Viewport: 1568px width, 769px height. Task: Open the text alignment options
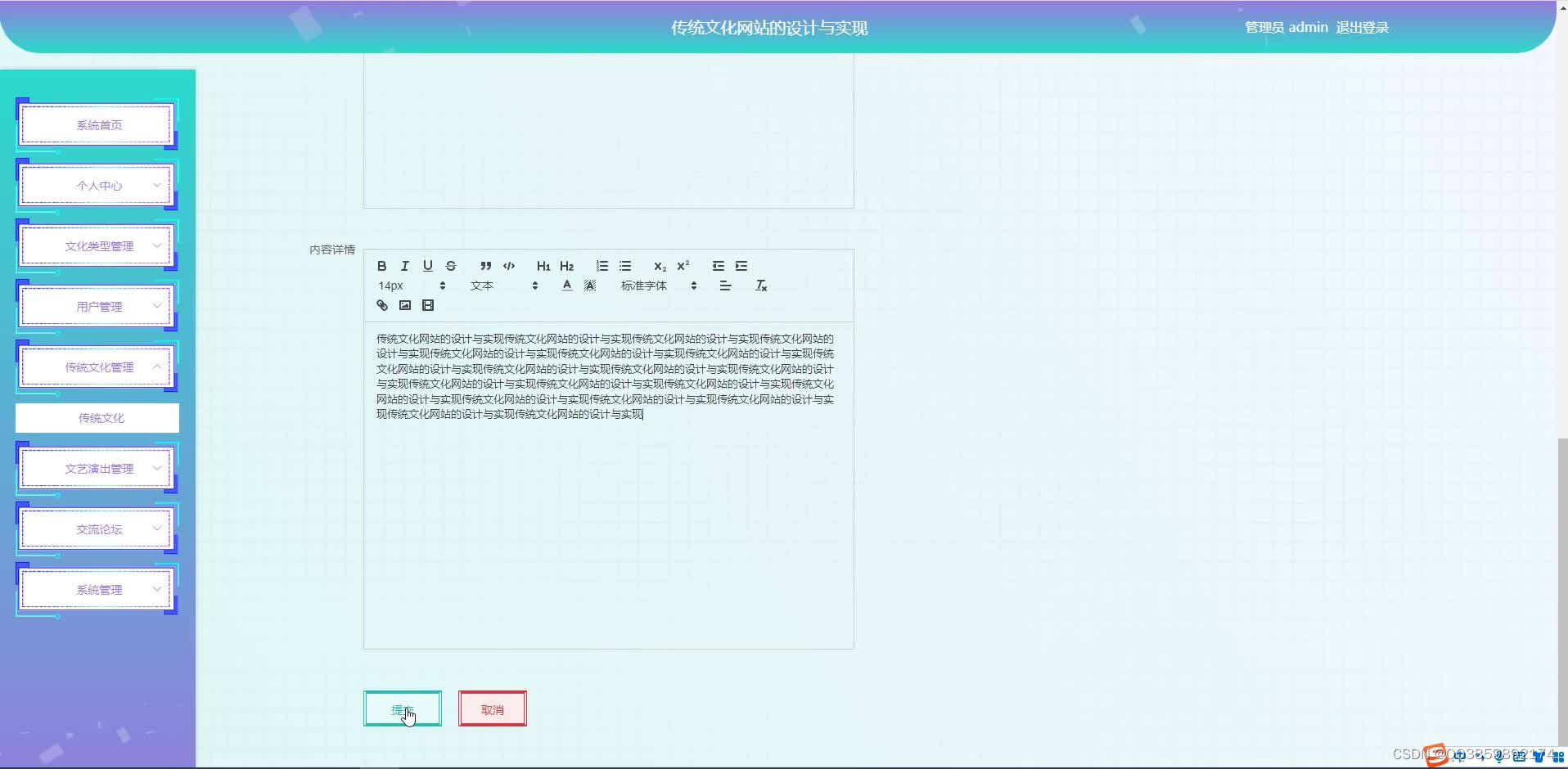tap(725, 286)
